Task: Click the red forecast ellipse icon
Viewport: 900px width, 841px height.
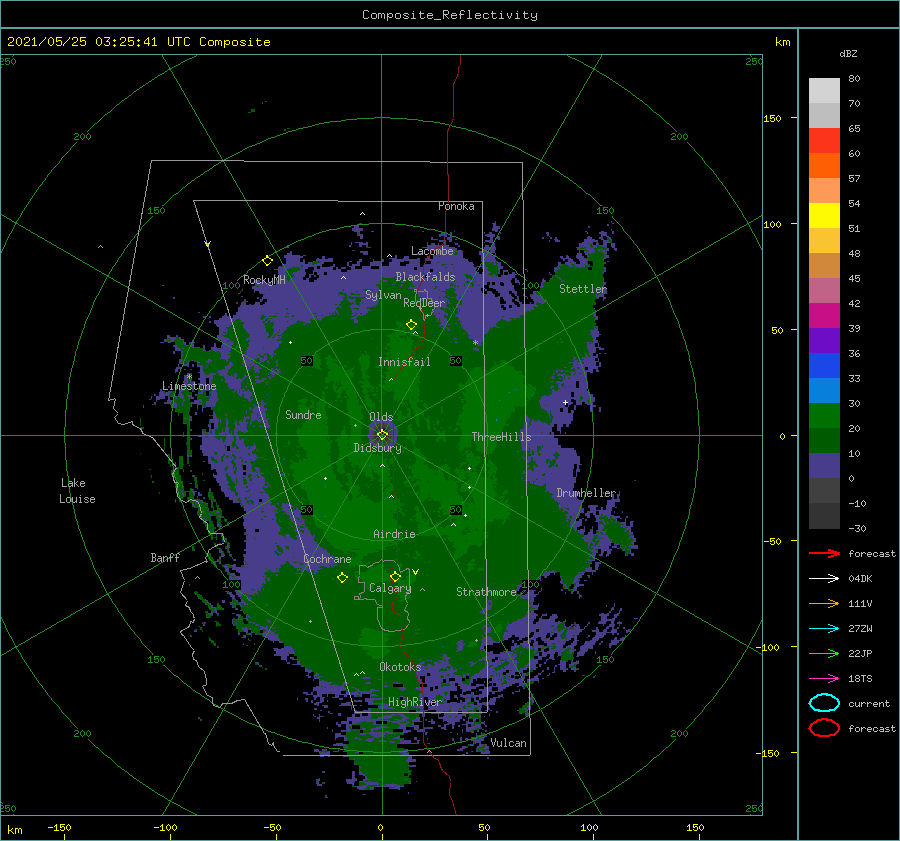Action: tap(824, 728)
